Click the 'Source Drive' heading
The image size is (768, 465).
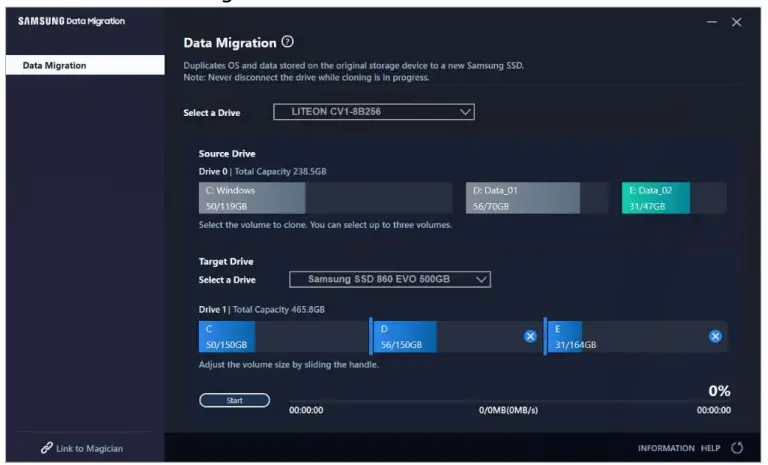pos(227,154)
